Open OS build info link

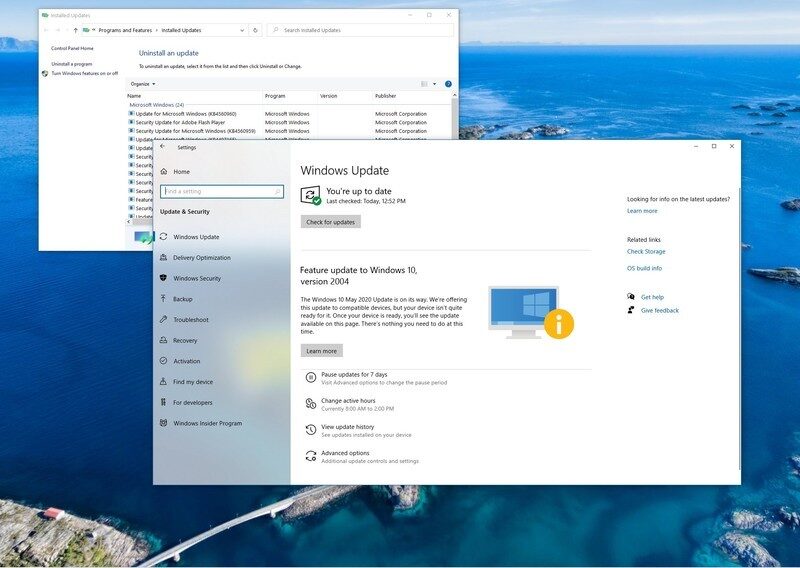click(644, 268)
